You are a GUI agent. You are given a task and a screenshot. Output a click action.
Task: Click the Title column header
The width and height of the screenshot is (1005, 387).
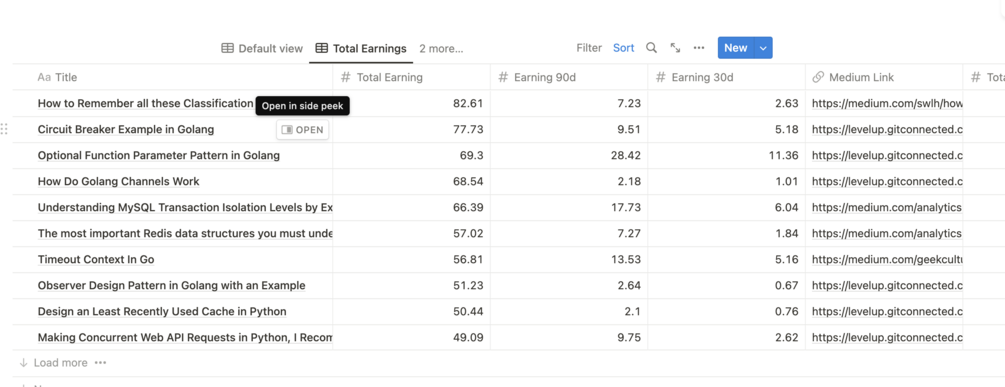pyautogui.click(x=172, y=78)
